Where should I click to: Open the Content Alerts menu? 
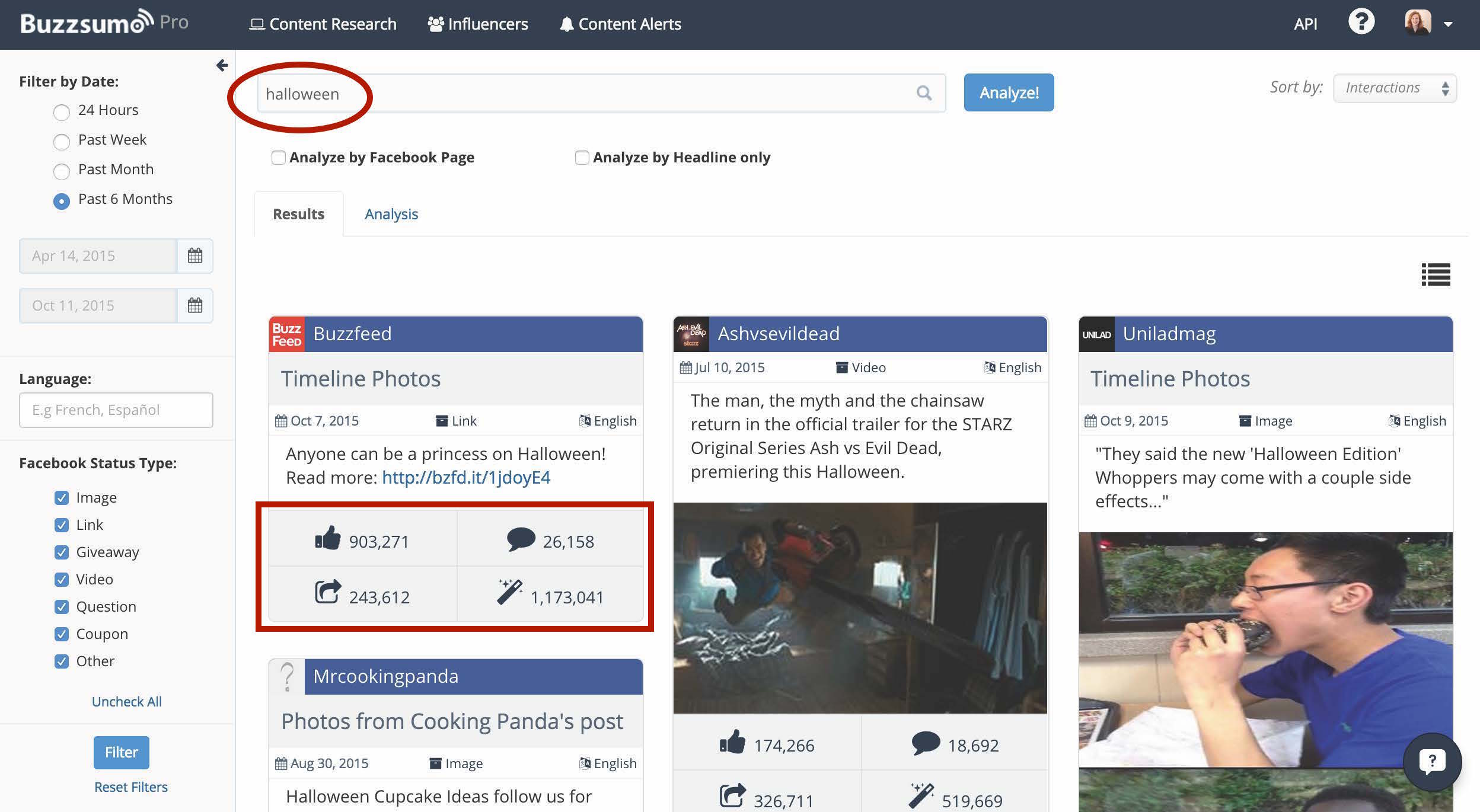620,24
